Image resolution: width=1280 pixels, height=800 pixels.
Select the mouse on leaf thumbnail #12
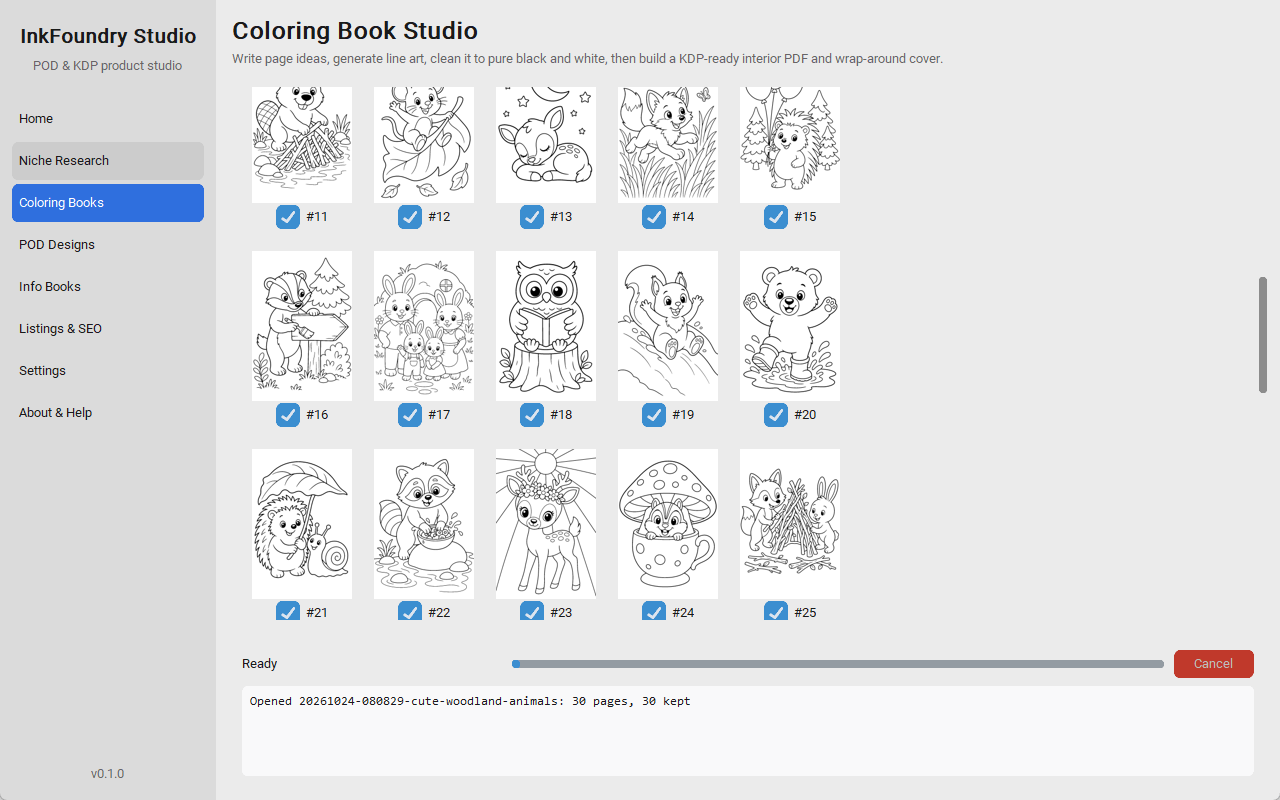(424, 145)
